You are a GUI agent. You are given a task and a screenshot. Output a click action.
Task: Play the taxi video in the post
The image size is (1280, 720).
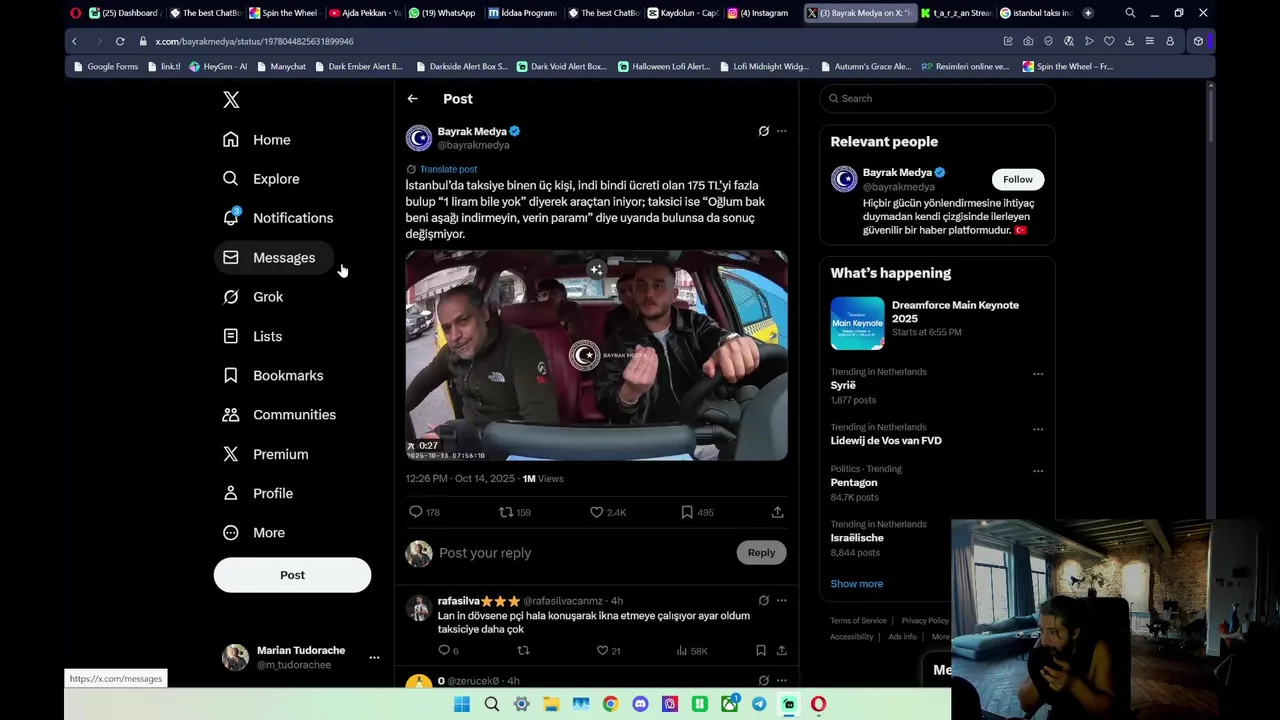click(x=596, y=355)
